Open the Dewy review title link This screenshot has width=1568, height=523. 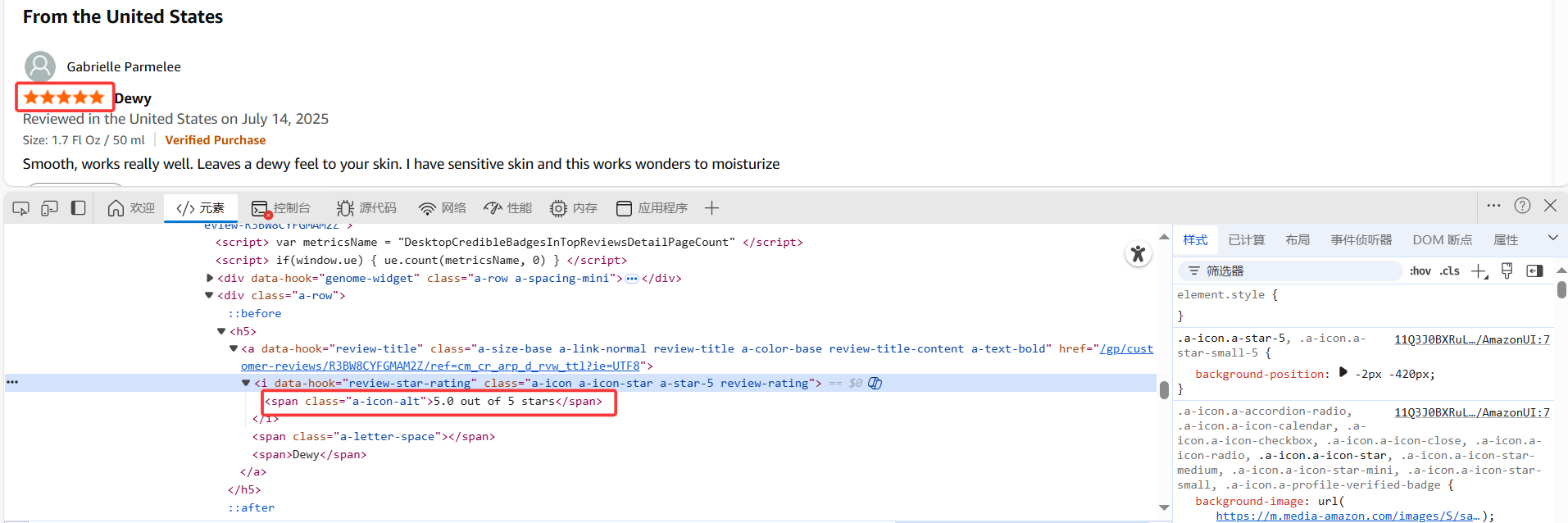[x=133, y=98]
